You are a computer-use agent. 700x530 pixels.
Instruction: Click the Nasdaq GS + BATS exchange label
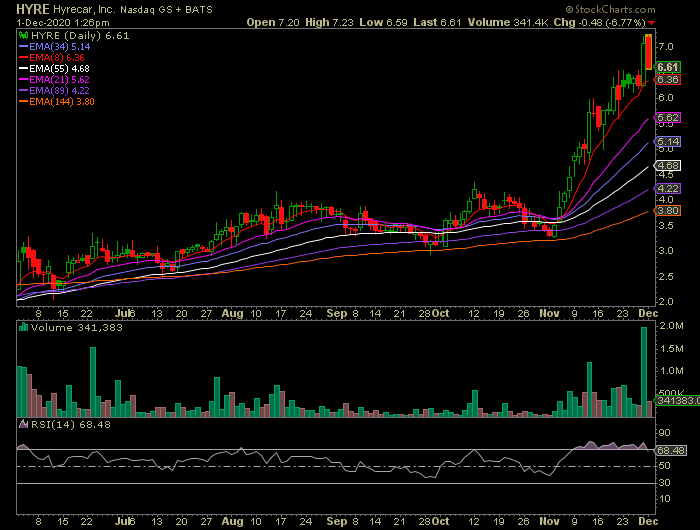pyautogui.click(x=166, y=9)
